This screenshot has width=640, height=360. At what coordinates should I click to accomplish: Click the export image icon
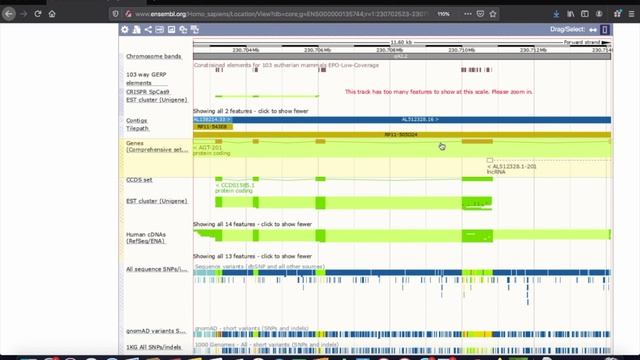[171, 29]
